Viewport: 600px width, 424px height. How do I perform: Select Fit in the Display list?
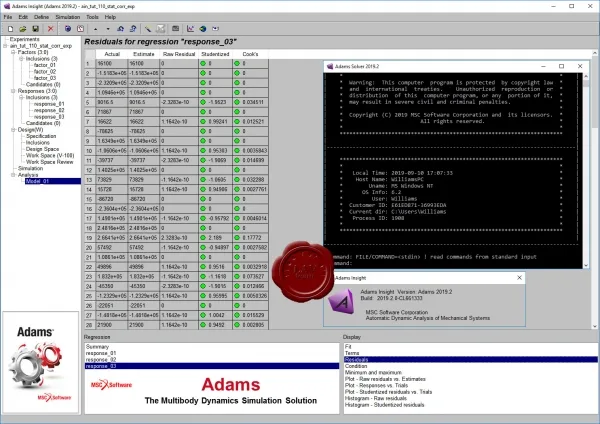point(471,347)
